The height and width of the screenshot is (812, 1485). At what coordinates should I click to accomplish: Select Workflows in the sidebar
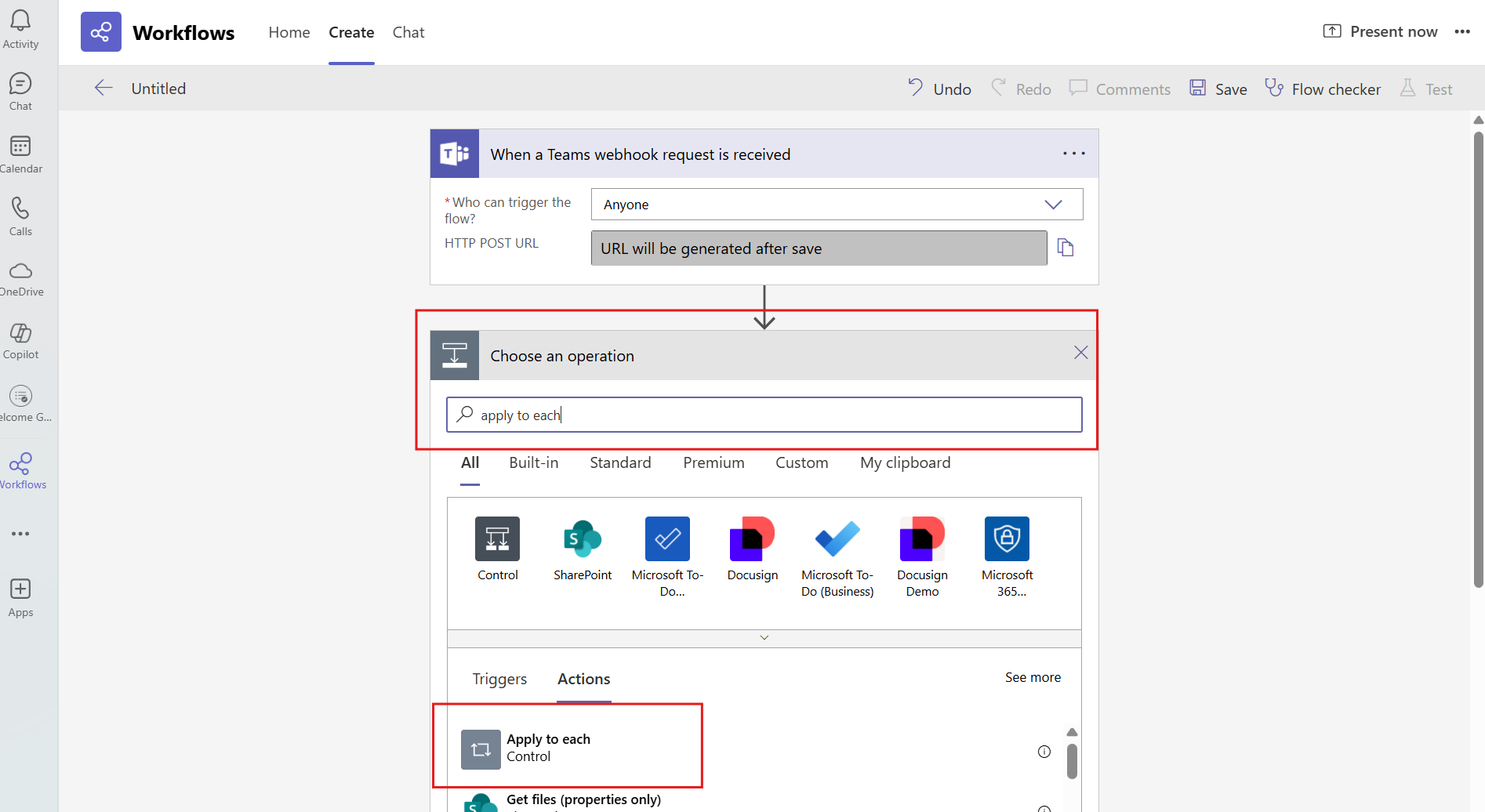tap(20, 471)
